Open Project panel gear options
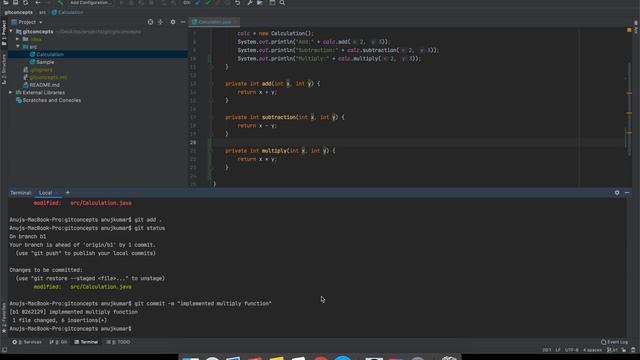 coord(173,22)
